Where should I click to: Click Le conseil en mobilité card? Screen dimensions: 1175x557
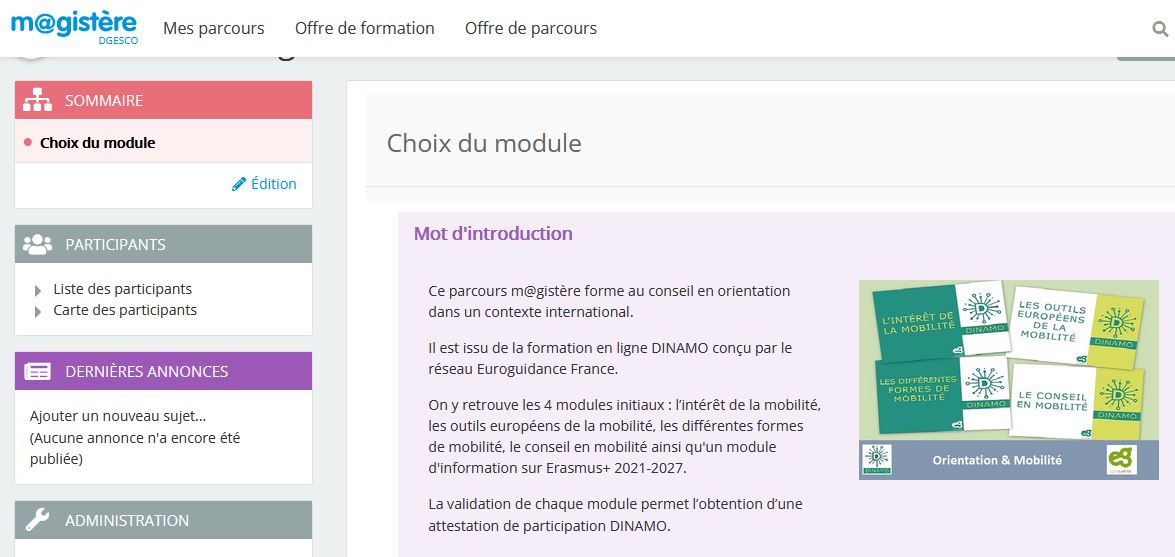tap(1078, 401)
